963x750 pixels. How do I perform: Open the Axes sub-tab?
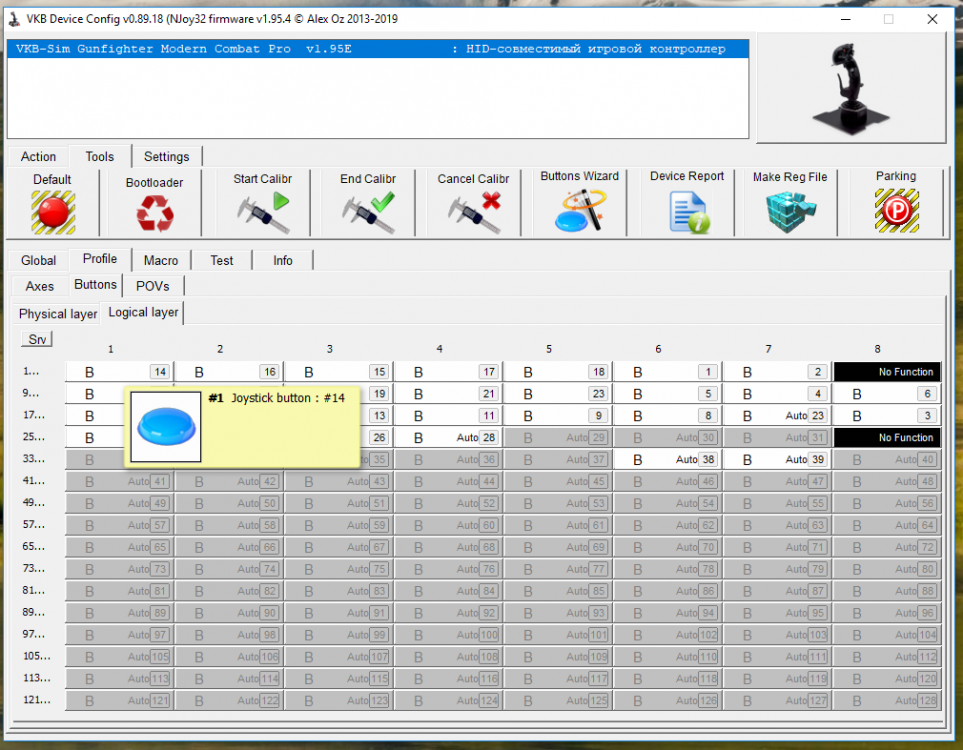coord(40,286)
